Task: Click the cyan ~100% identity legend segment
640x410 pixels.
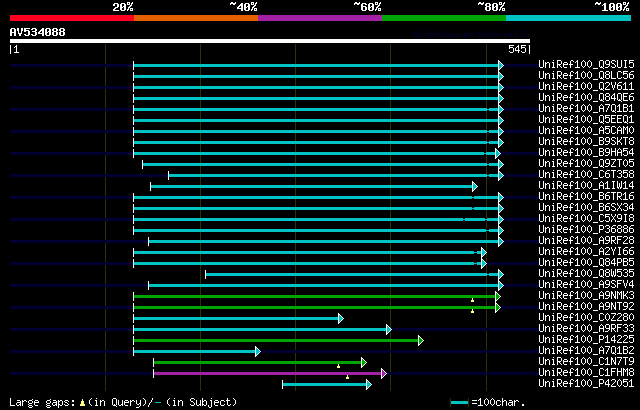Action: point(569,18)
